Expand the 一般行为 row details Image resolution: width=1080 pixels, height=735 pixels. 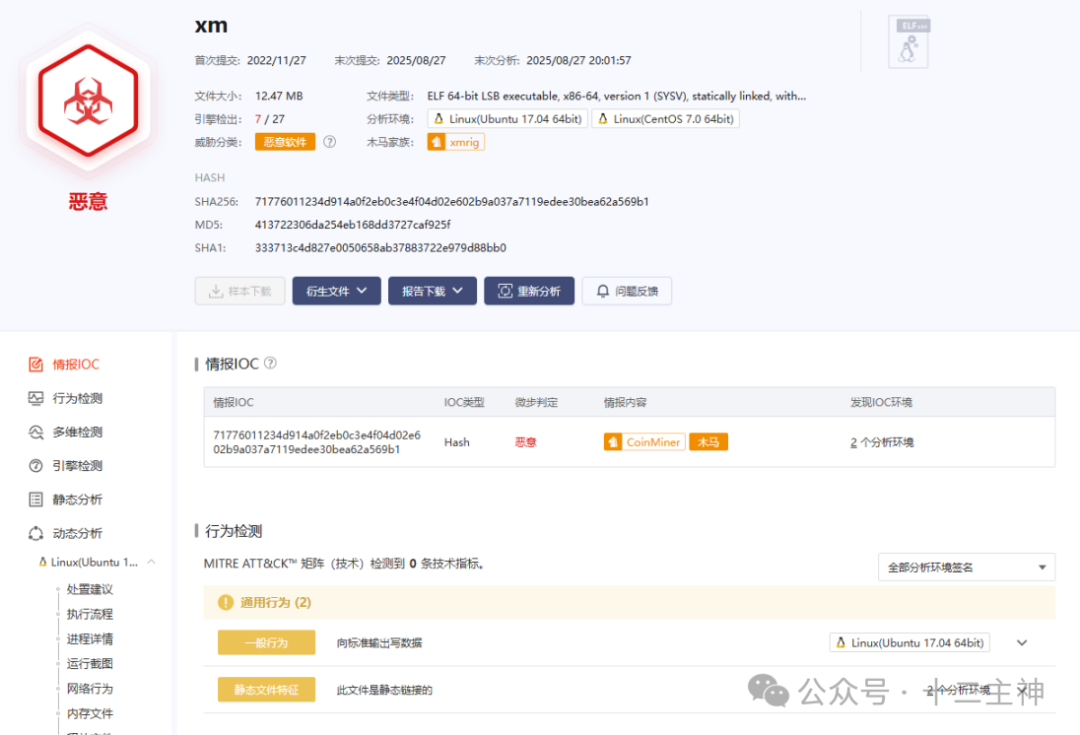pyautogui.click(x=1021, y=643)
